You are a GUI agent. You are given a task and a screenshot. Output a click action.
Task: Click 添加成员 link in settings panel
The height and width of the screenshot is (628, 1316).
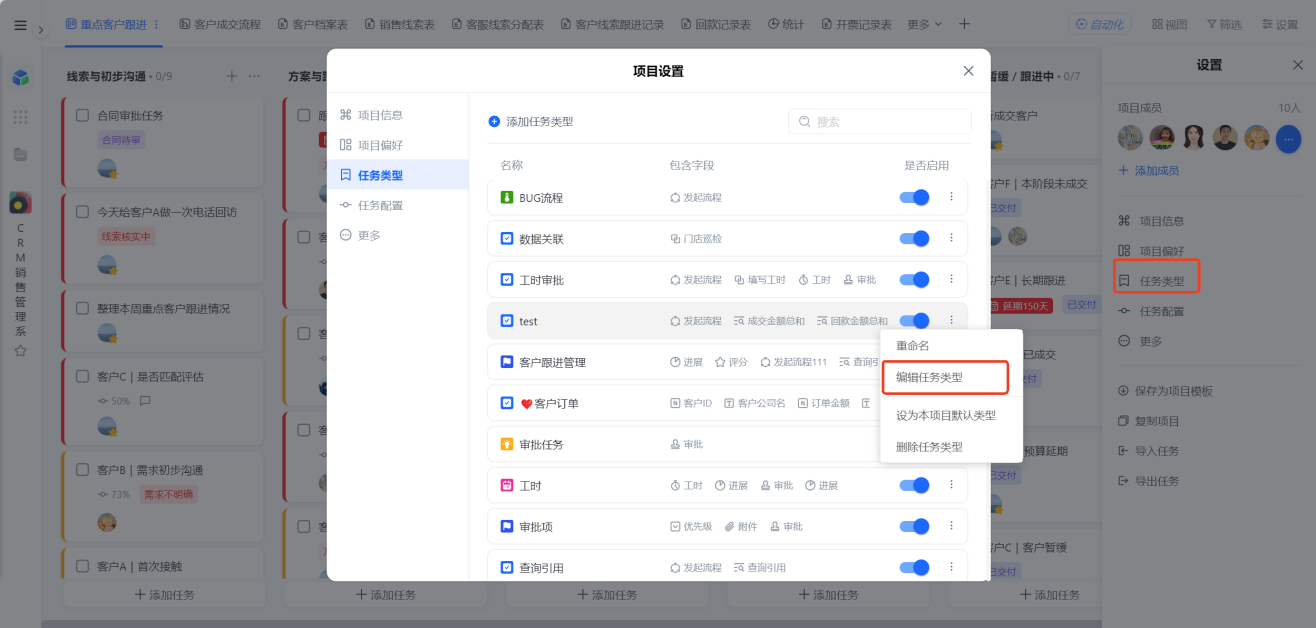[x=1148, y=171]
